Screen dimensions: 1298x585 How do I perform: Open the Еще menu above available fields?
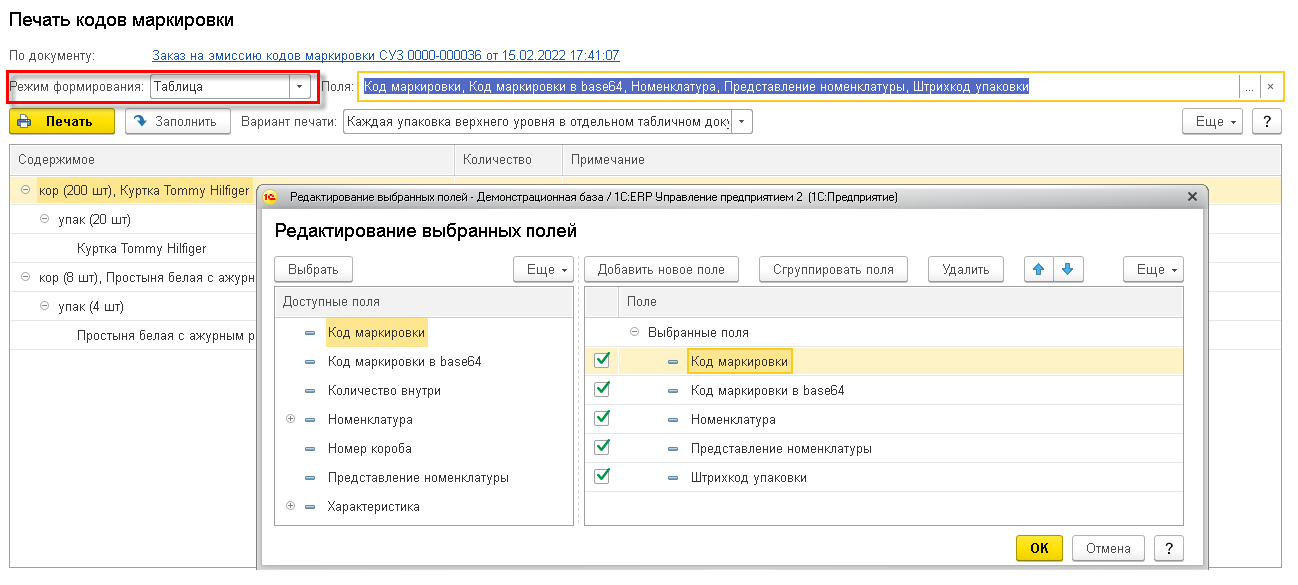(x=544, y=269)
